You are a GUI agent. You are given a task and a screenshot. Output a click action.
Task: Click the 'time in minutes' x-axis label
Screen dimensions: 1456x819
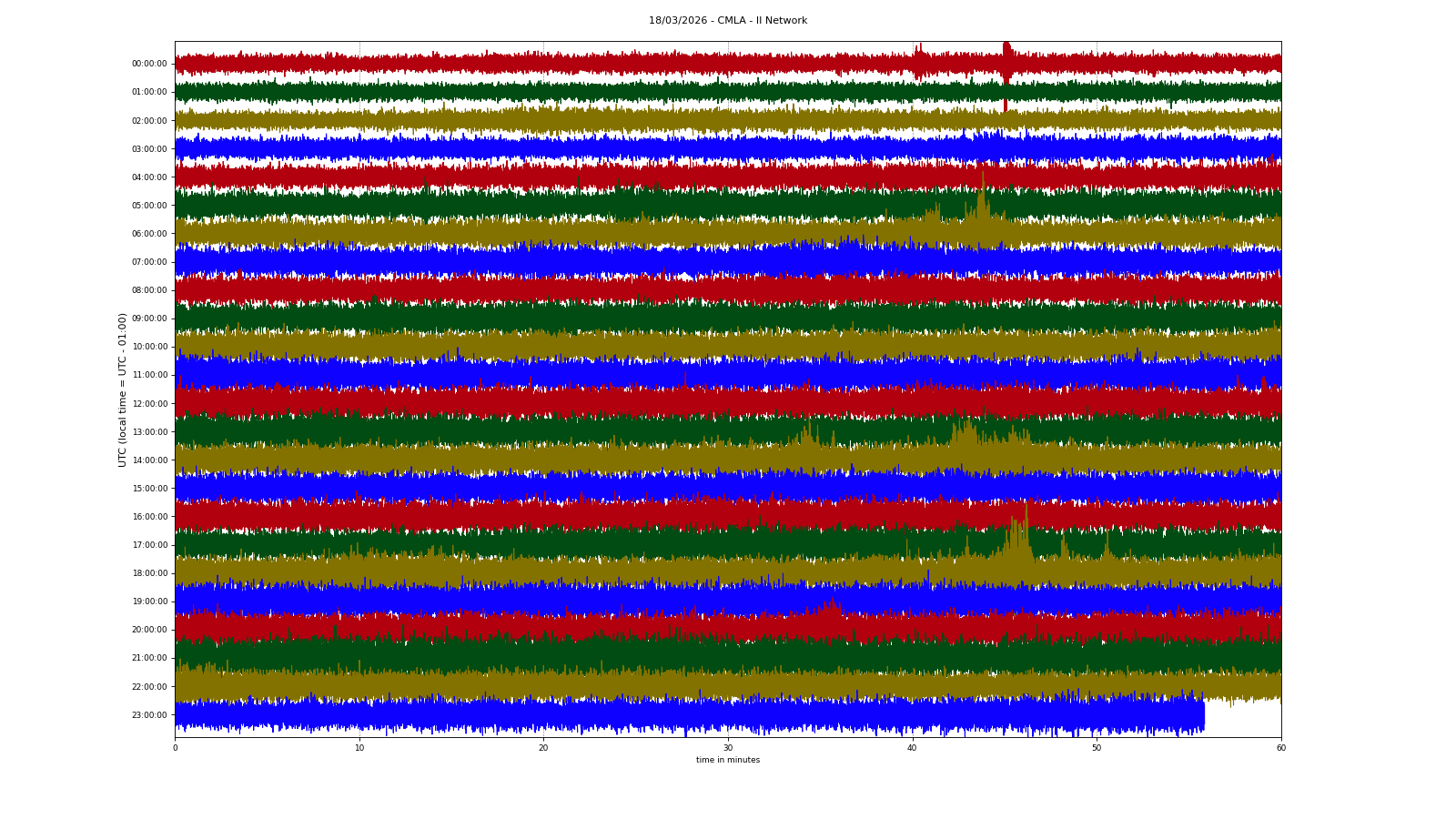click(x=727, y=760)
